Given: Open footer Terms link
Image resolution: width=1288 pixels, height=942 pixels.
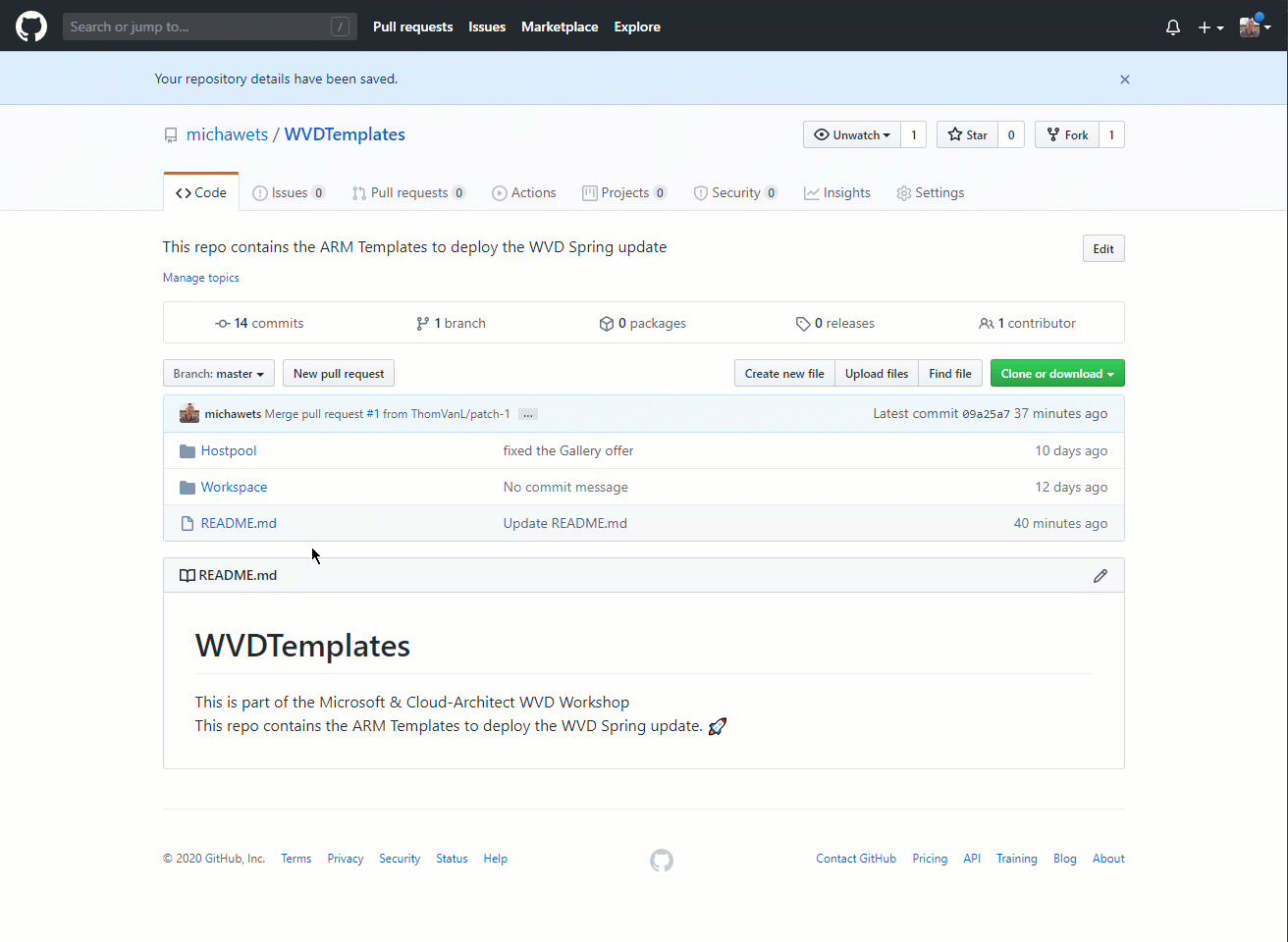Looking at the screenshot, I should (x=296, y=859).
